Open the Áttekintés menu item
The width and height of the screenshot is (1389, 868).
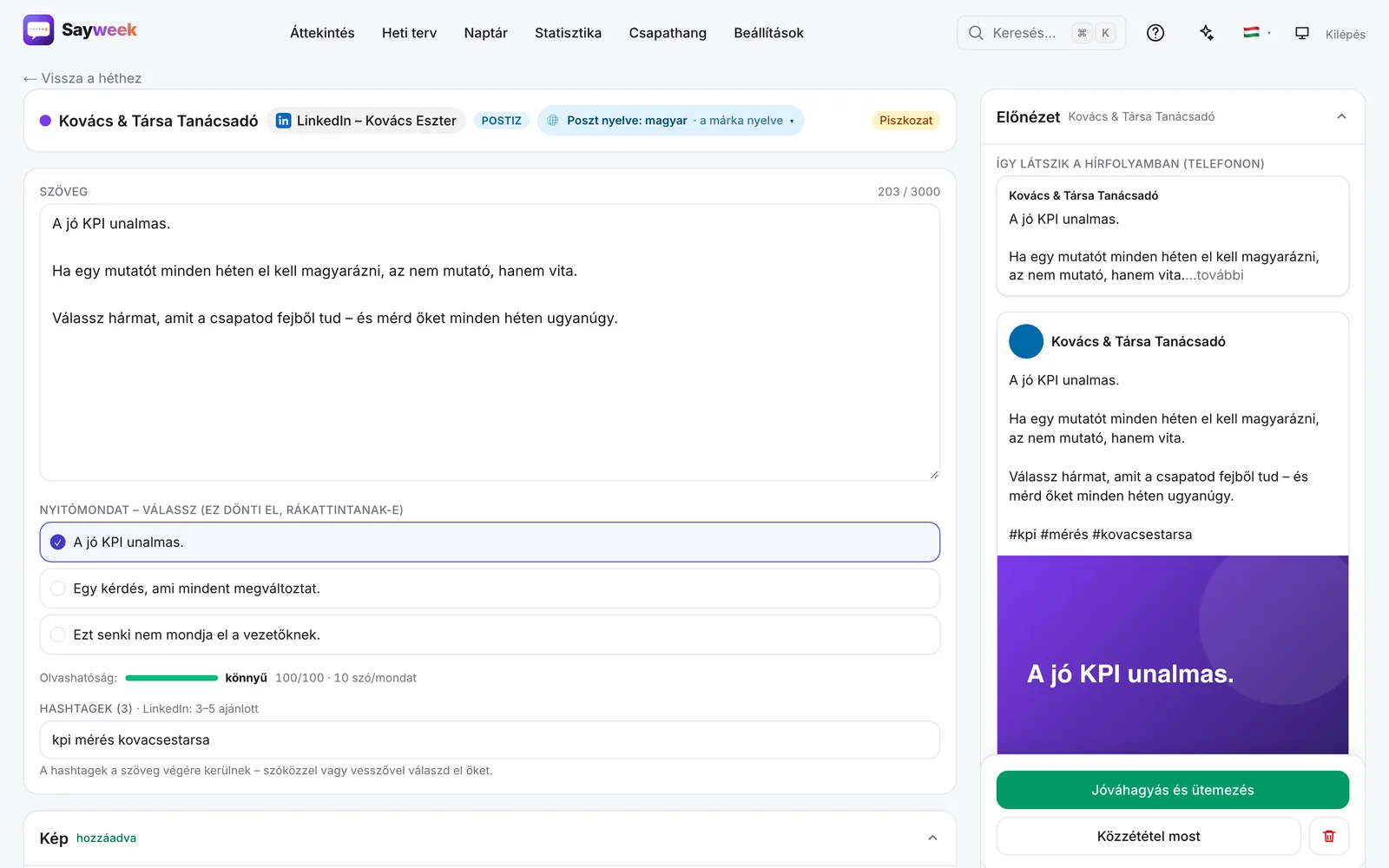coord(322,33)
